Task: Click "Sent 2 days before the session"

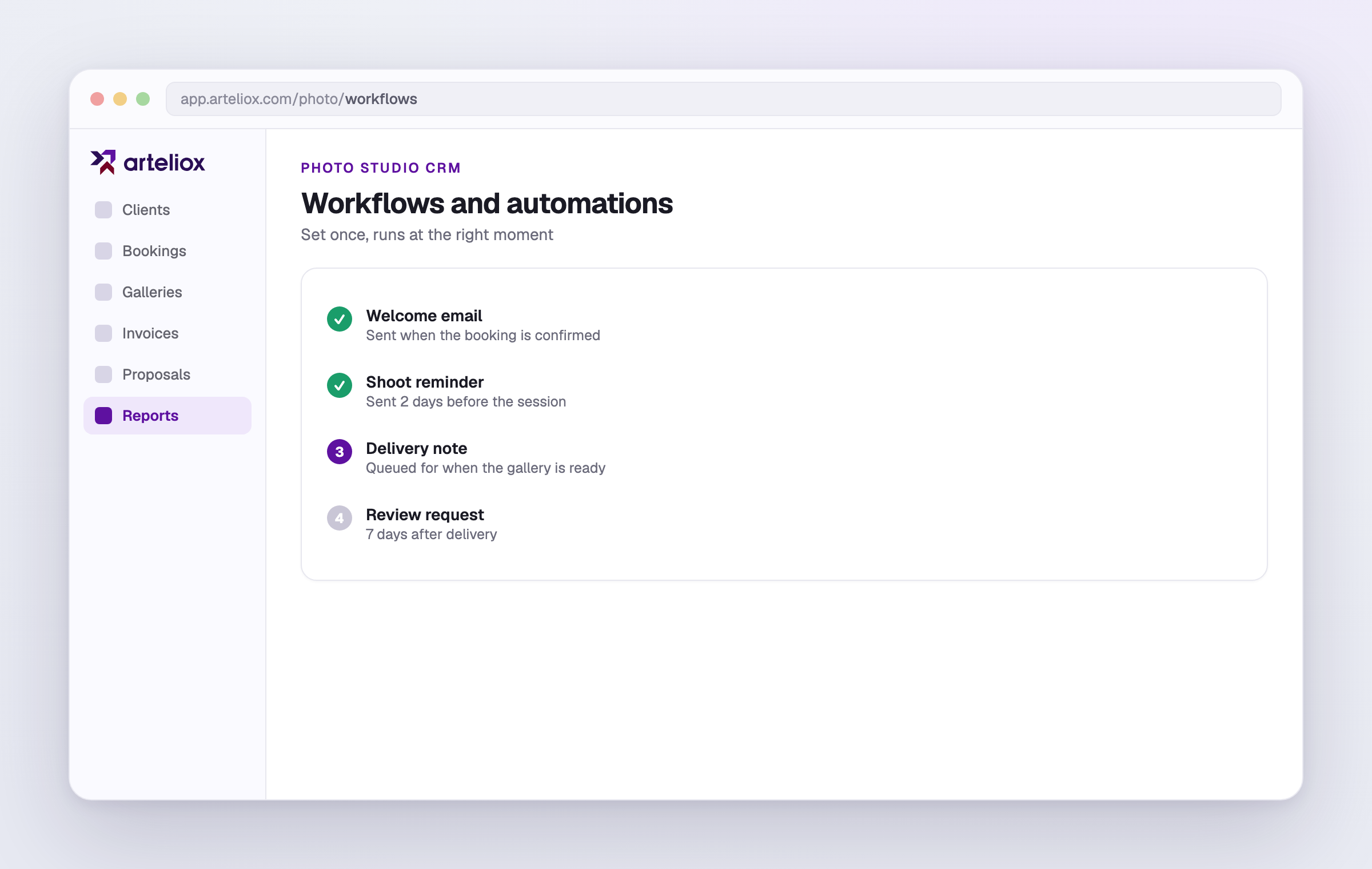Action: coord(466,402)
